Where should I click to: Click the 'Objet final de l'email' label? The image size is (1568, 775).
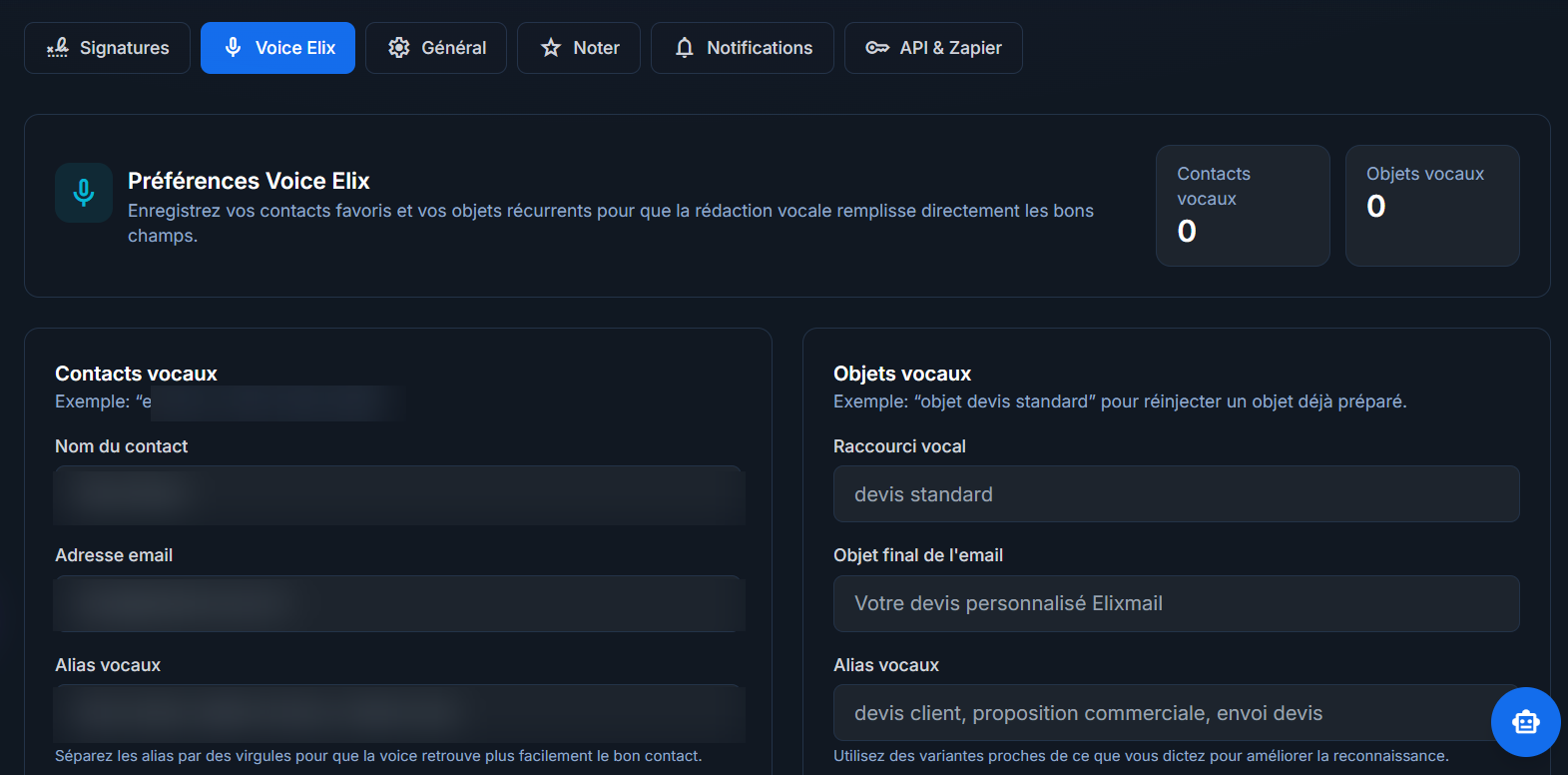coord(918,555)
